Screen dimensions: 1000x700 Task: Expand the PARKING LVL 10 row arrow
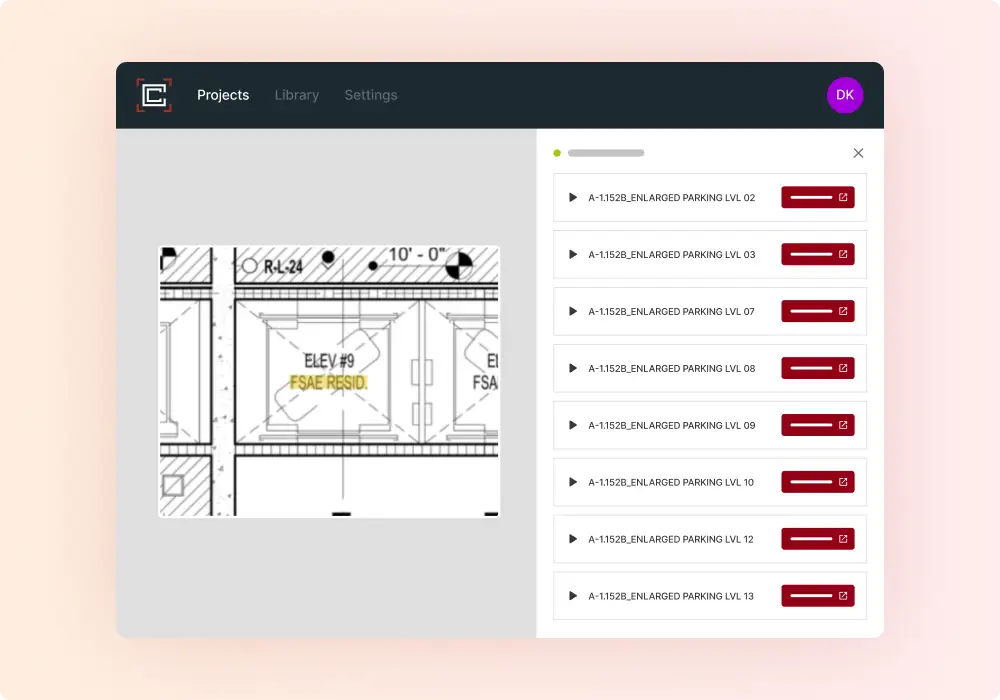[x=573, y=482]
